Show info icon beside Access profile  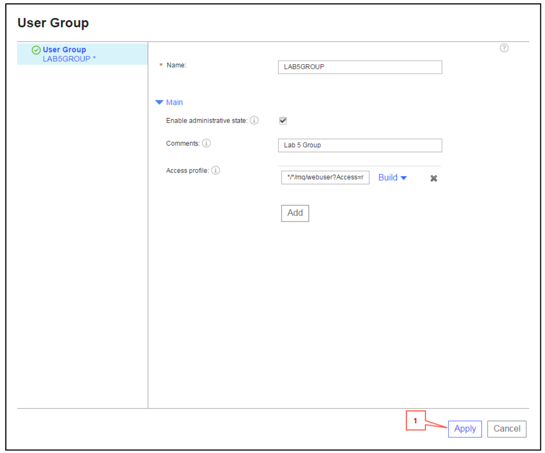tap(215, 170)
